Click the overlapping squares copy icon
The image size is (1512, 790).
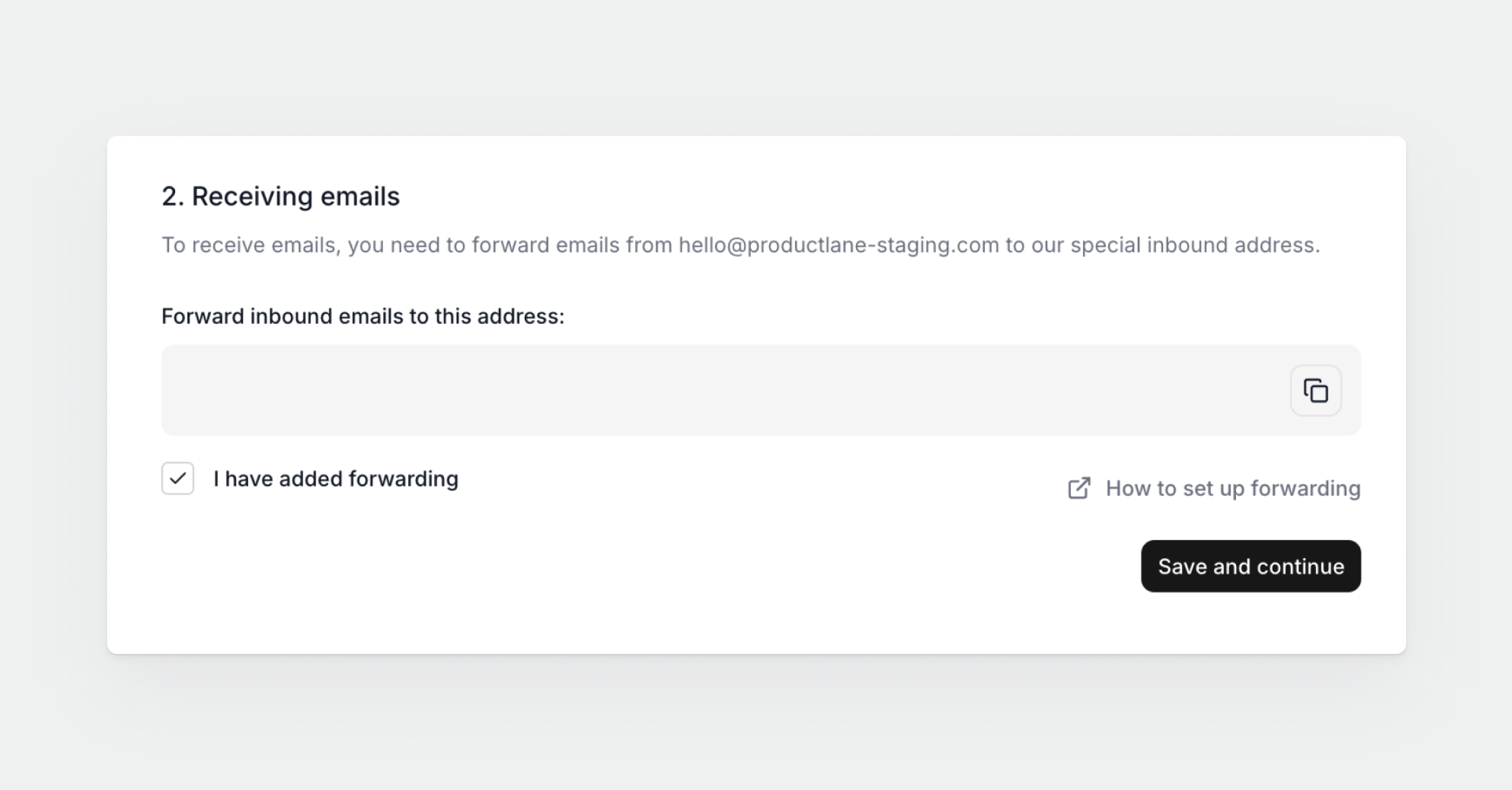point(1315,391)
